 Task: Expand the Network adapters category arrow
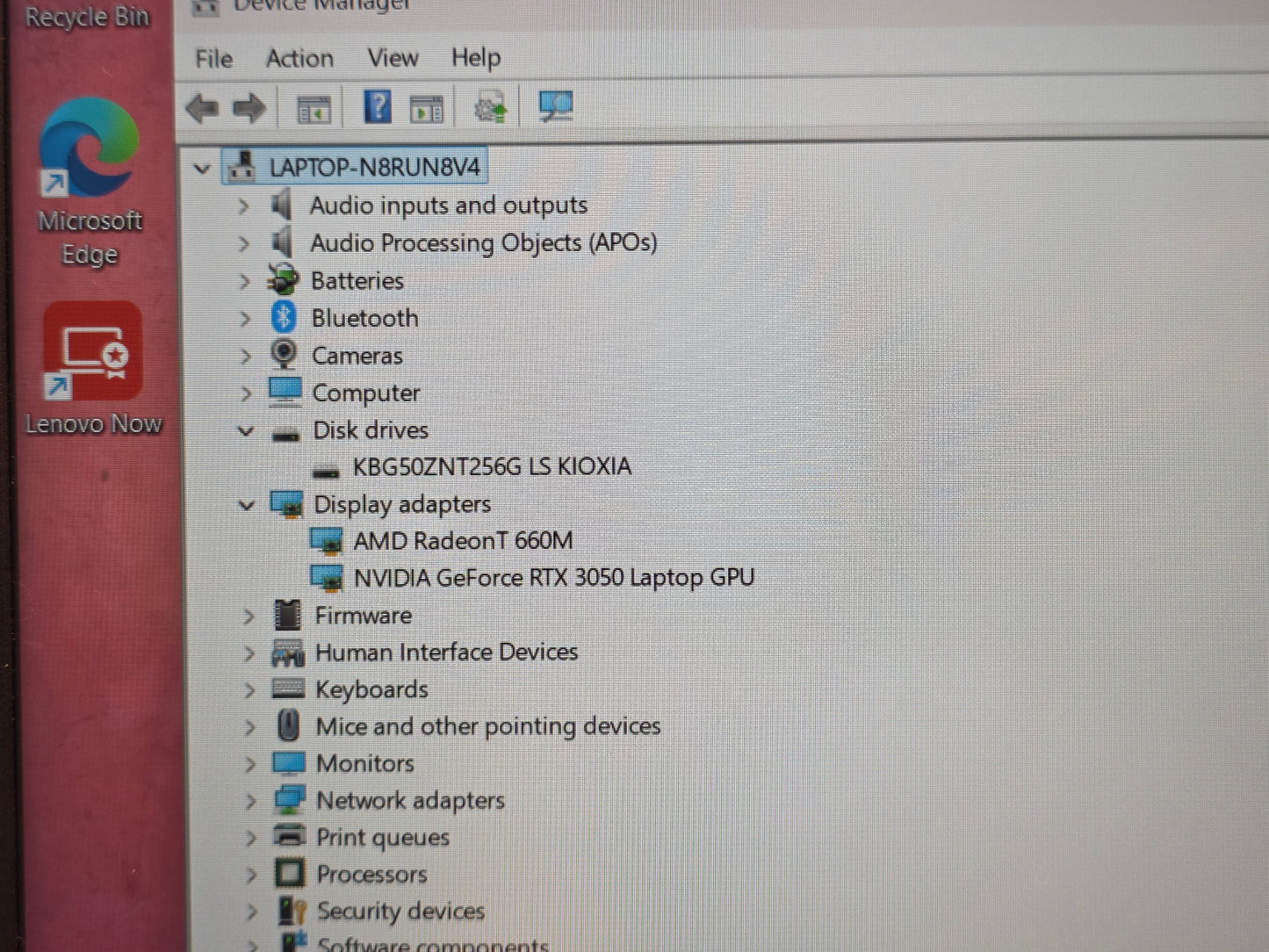(250, 801)
